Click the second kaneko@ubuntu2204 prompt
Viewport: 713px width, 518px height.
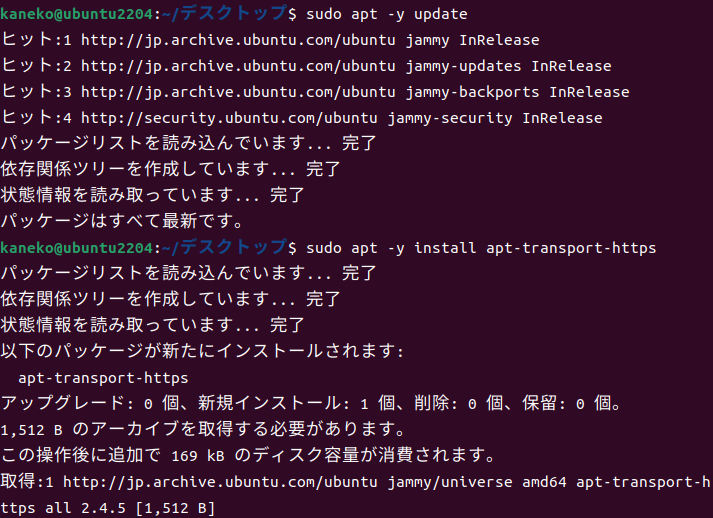(x=76, y=248)
